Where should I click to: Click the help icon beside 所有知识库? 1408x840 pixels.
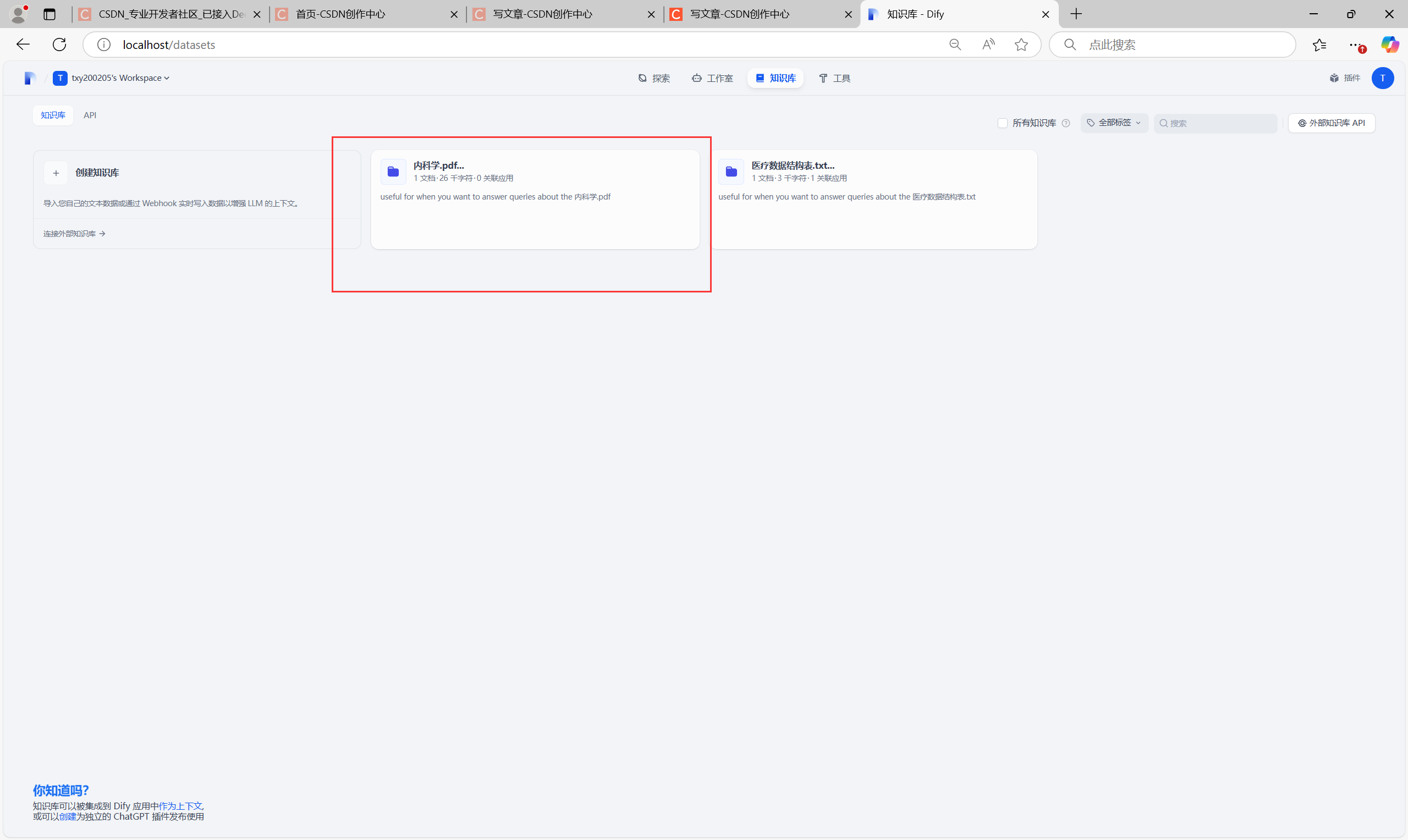click(x=1065, y=123)
